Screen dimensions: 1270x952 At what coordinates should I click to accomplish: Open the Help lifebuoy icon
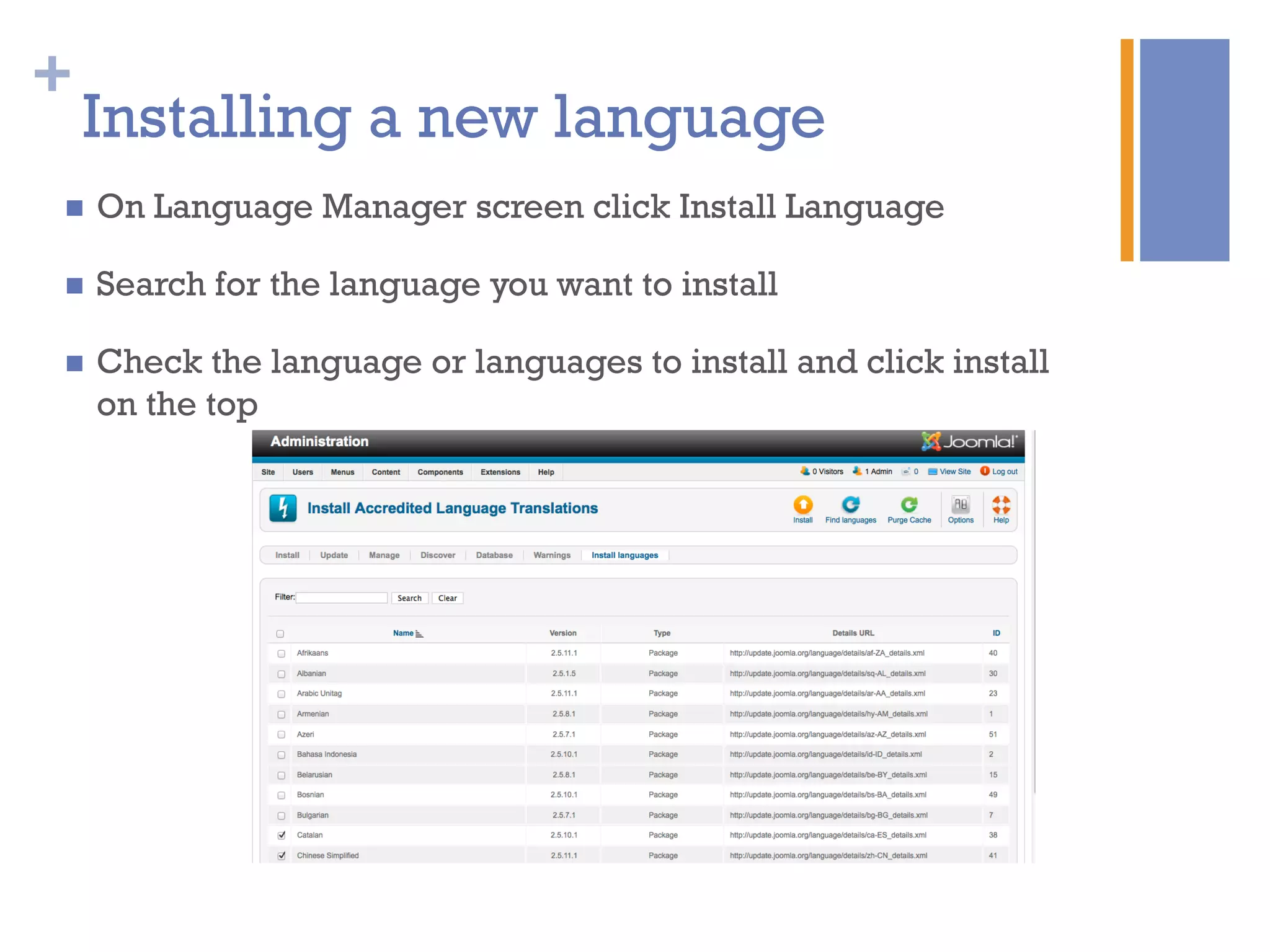1001,505
